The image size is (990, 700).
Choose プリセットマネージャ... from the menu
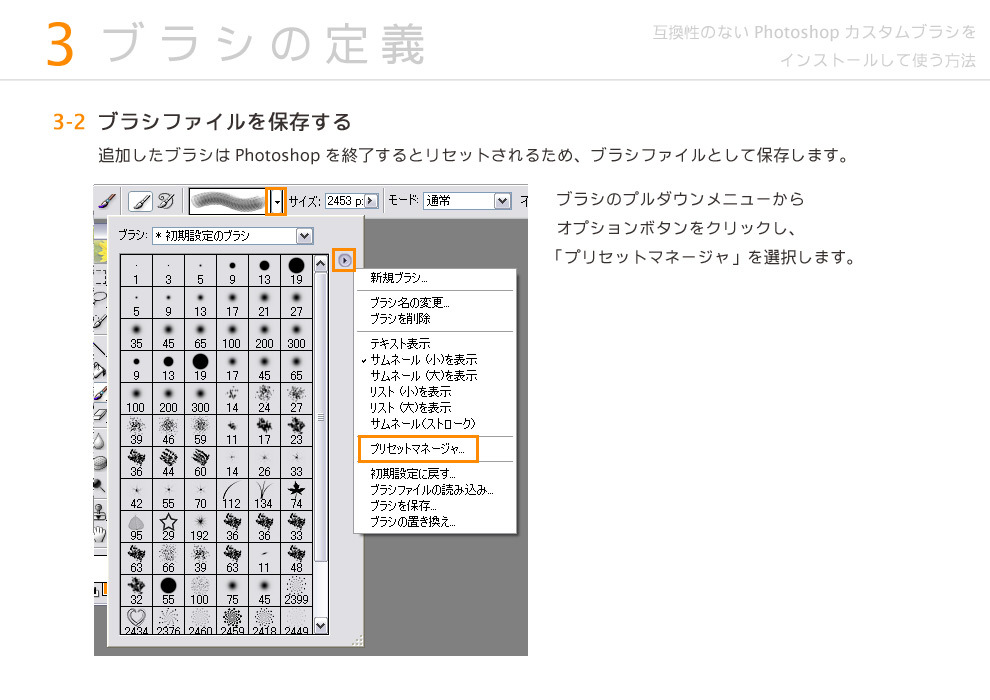(x=417, y=450)
